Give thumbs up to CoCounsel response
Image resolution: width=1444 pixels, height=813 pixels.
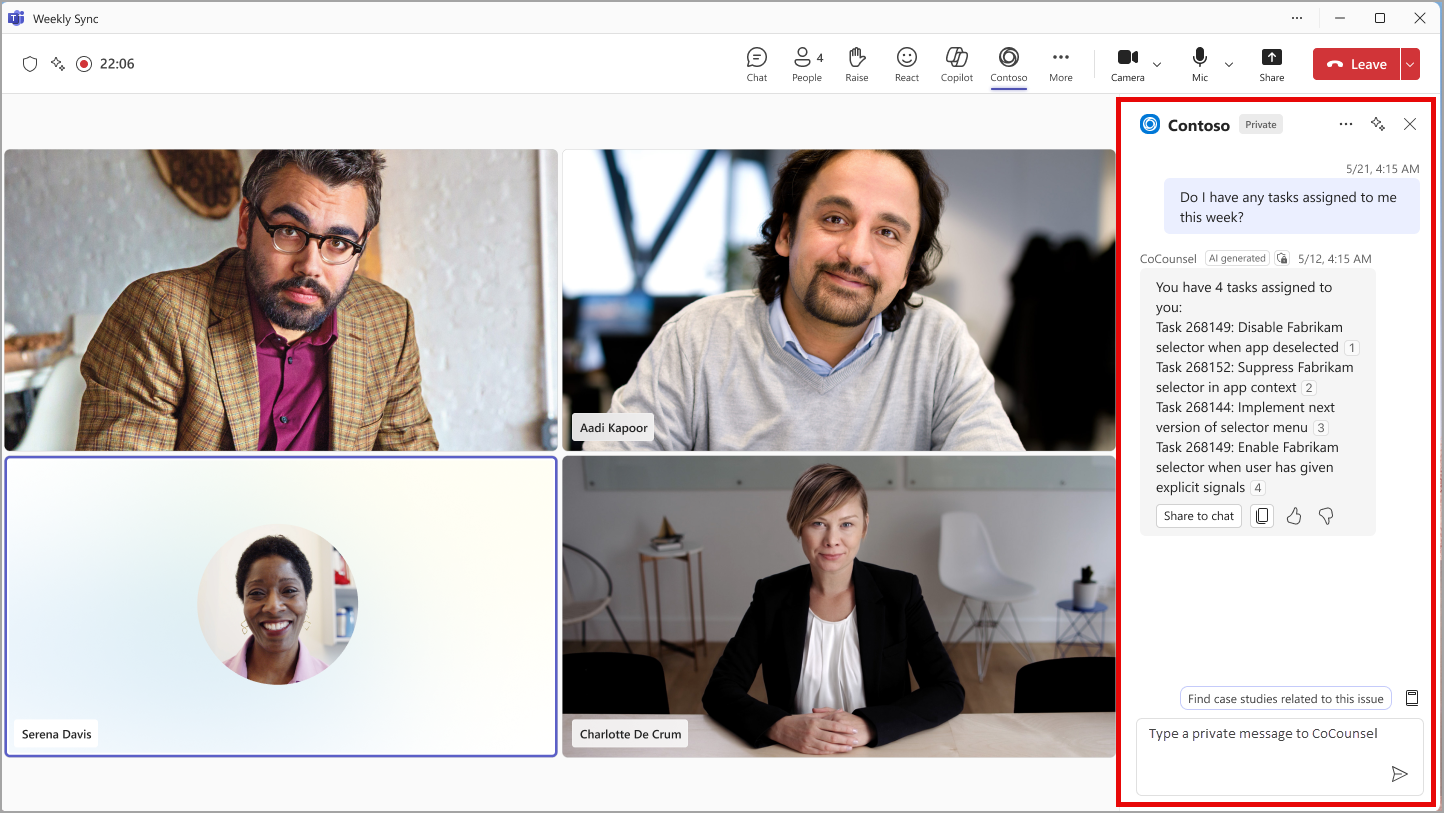1294,516
